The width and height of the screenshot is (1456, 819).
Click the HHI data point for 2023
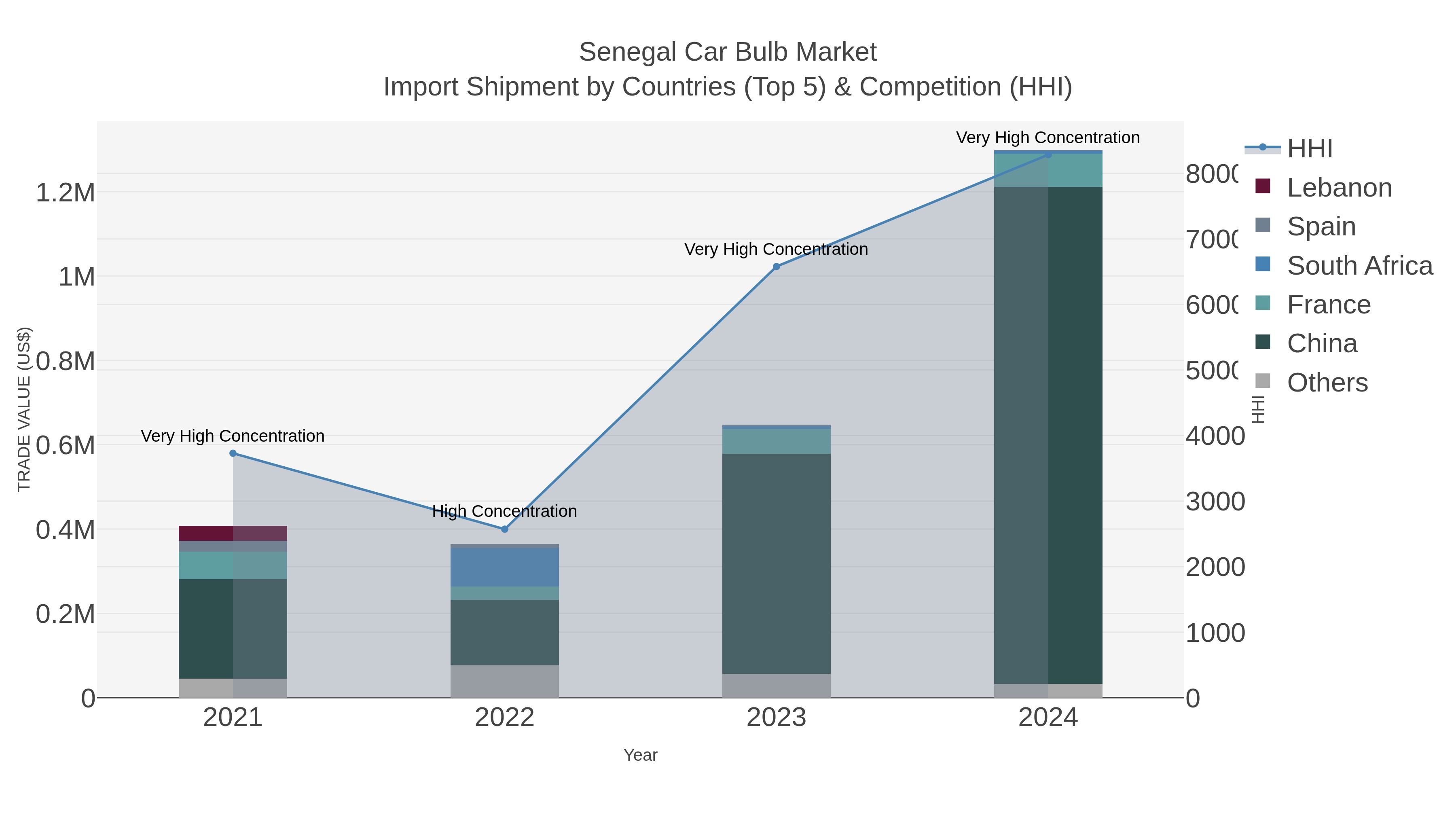(x=777, y=267)
